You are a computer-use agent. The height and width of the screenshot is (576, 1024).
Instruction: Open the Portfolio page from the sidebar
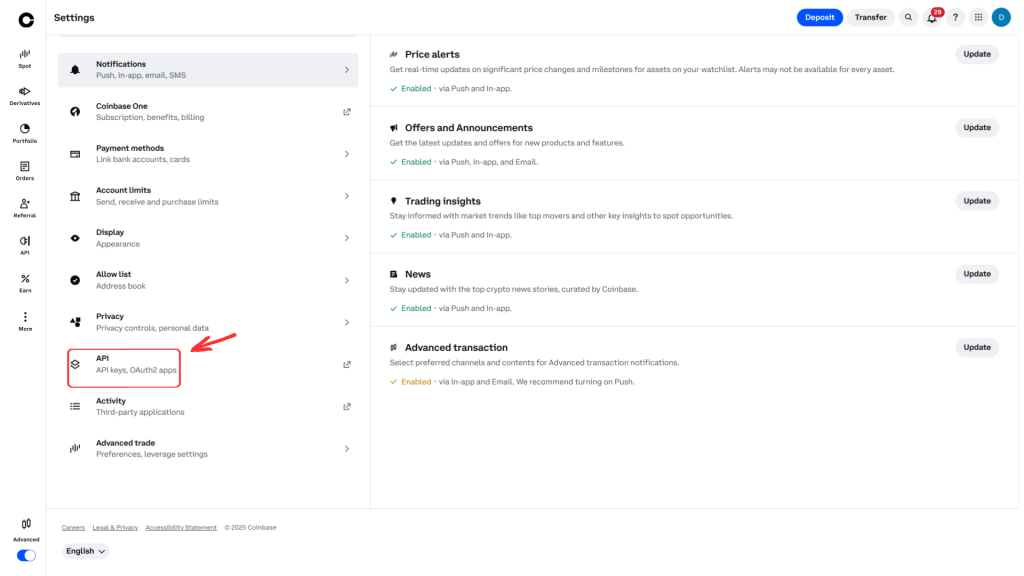pyautogui.click(x=25, y=134)
